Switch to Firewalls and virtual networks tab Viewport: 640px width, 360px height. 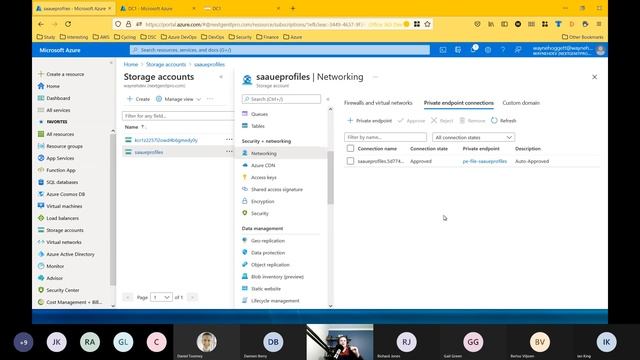378,103
